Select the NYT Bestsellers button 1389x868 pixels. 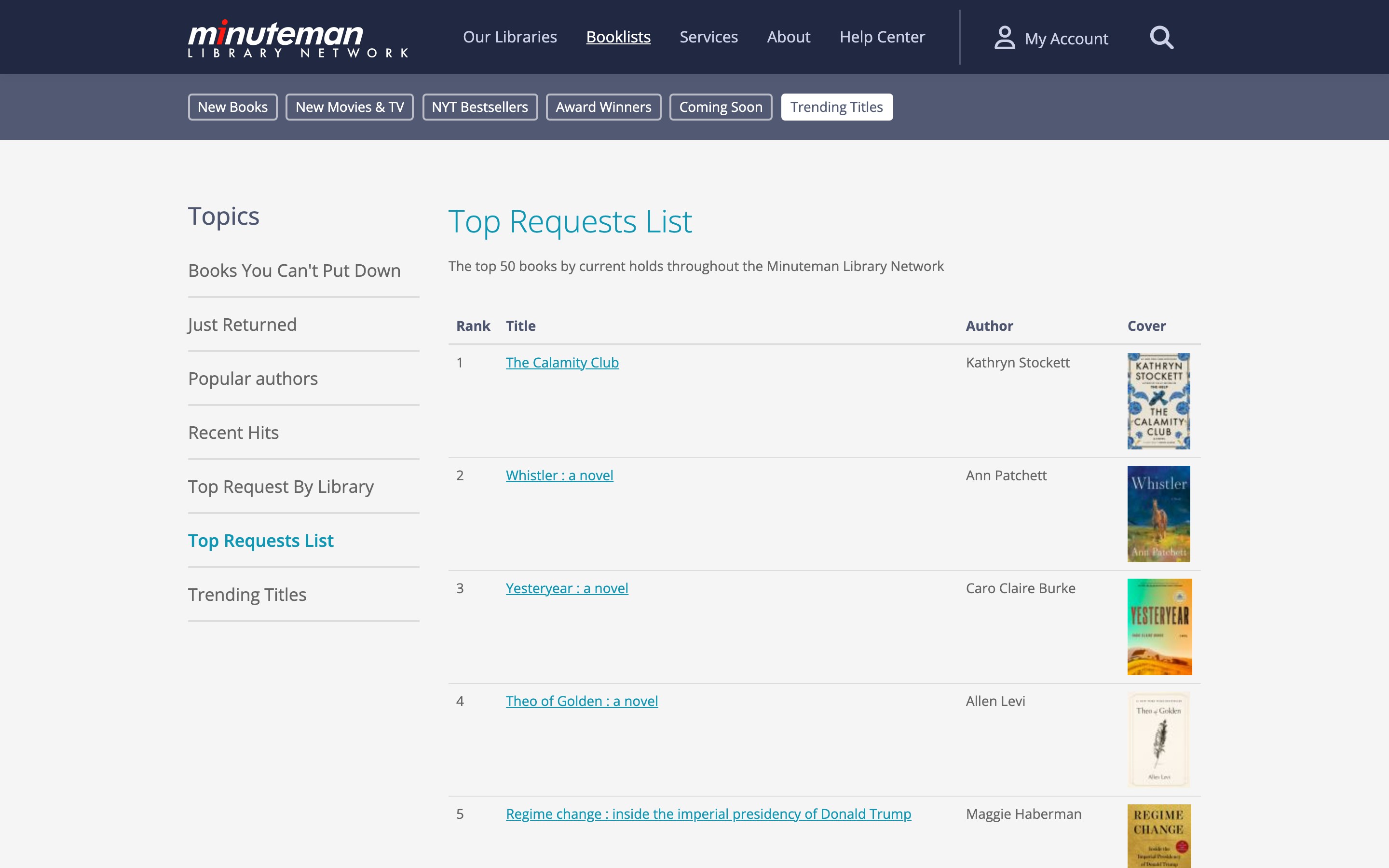point(480,107)
